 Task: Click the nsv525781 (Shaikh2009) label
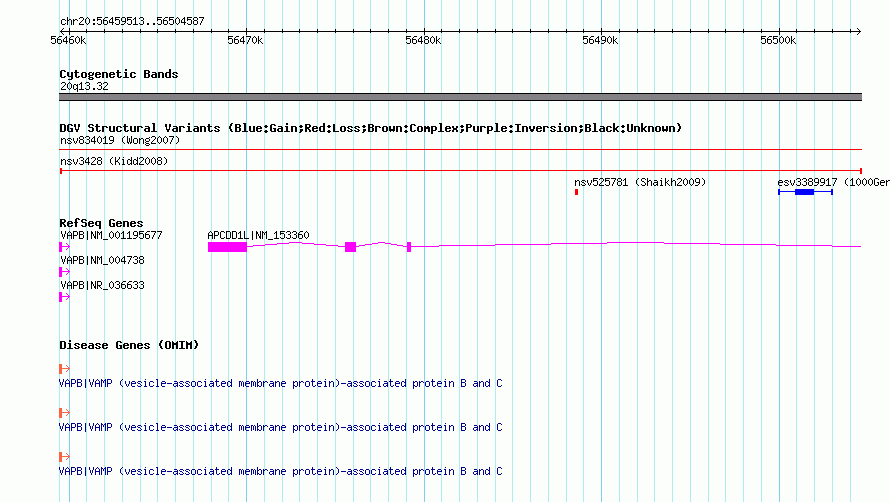[x=640, y=182]
